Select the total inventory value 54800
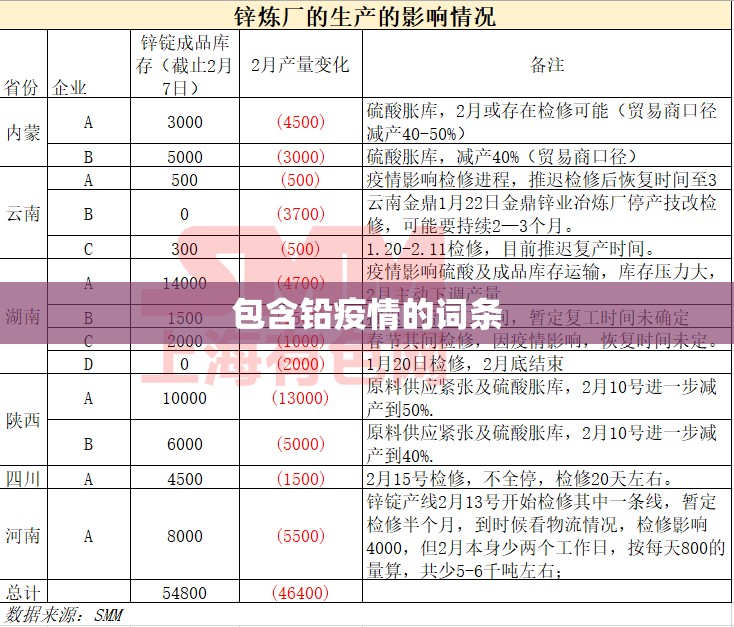734x627 pixels. [x=184, y=593]
